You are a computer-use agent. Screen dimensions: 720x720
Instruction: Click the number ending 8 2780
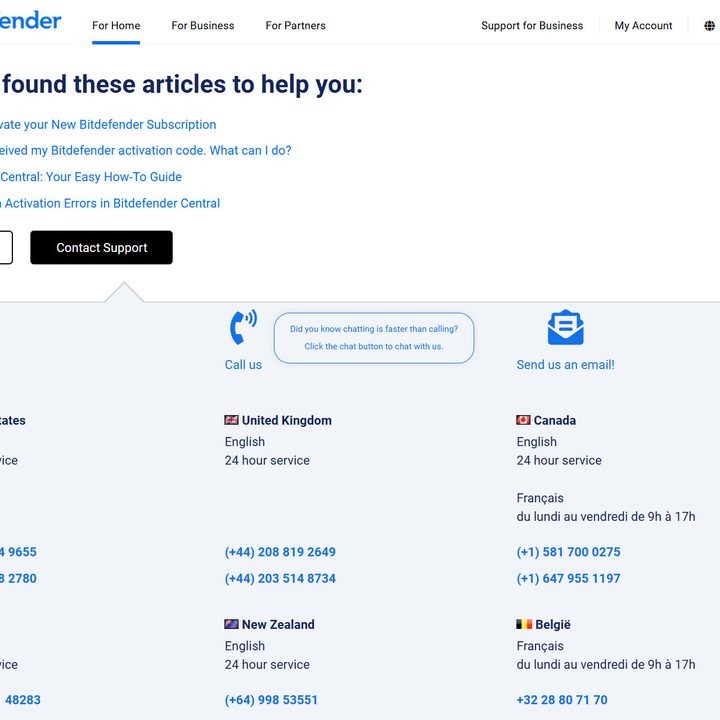coord(18,579)
